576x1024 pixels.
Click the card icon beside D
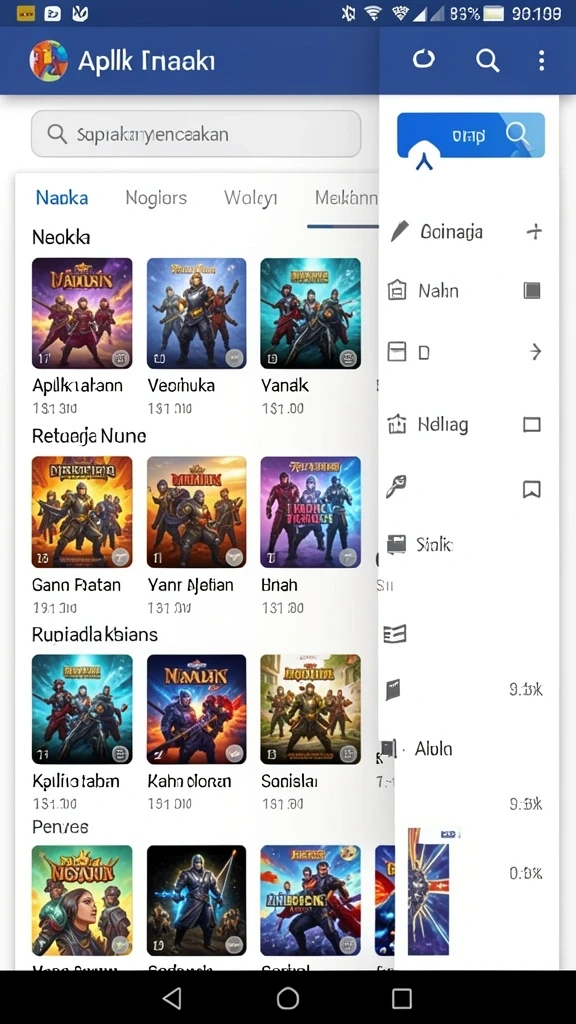point(397,352)
